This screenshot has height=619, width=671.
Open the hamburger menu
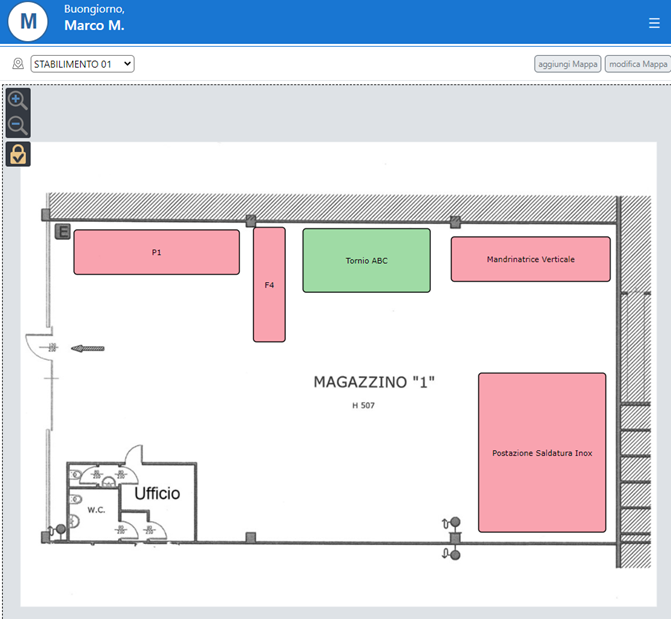click(x=654, y=23)
